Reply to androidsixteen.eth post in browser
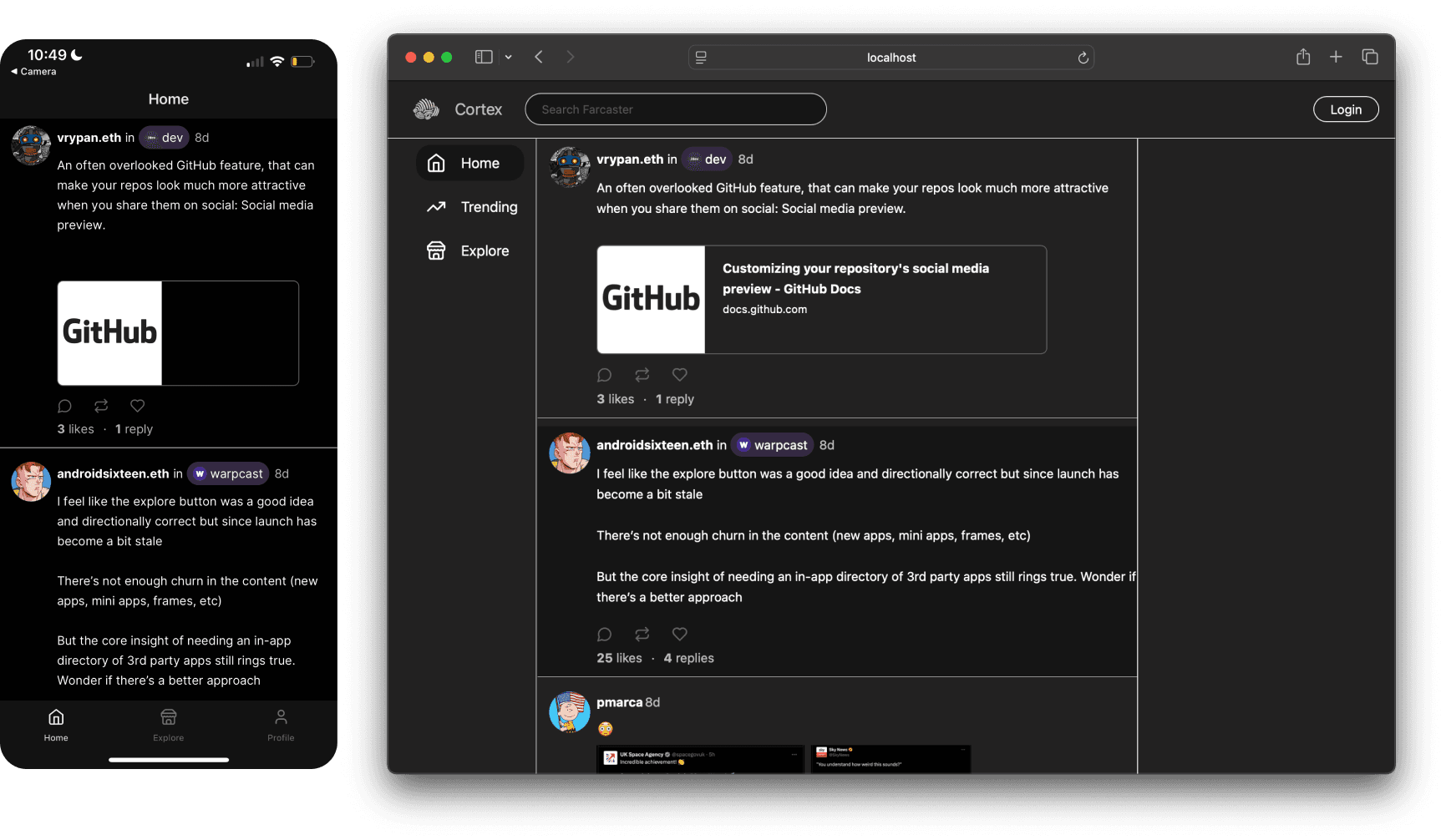 (x=605, y=634)
